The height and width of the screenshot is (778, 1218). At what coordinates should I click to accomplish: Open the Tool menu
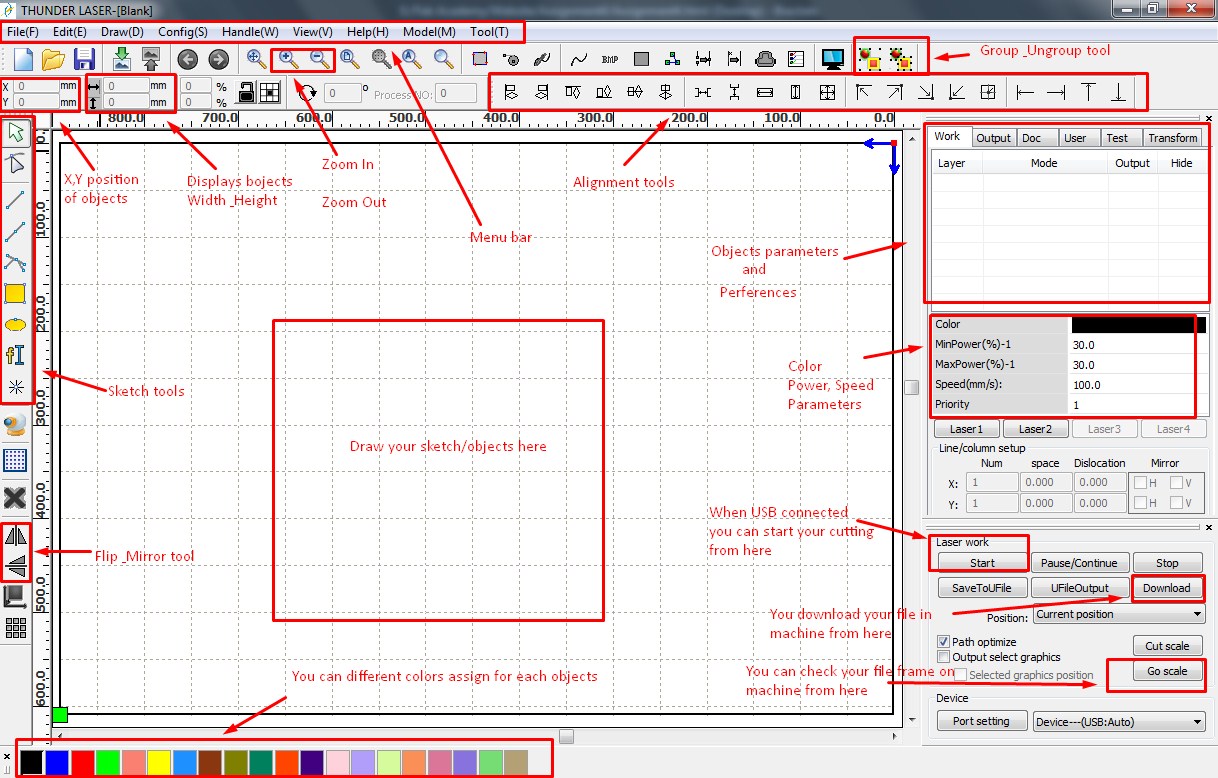pyautogui.click(x=489, y=31)
